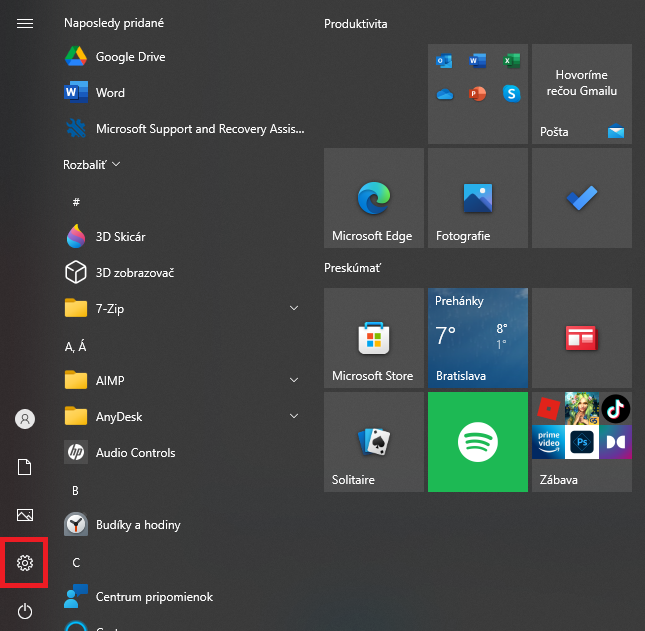The width and height of the screenshot is (645, 631).
Task: Open Documents from the Start sidebar
Action: 25,467
